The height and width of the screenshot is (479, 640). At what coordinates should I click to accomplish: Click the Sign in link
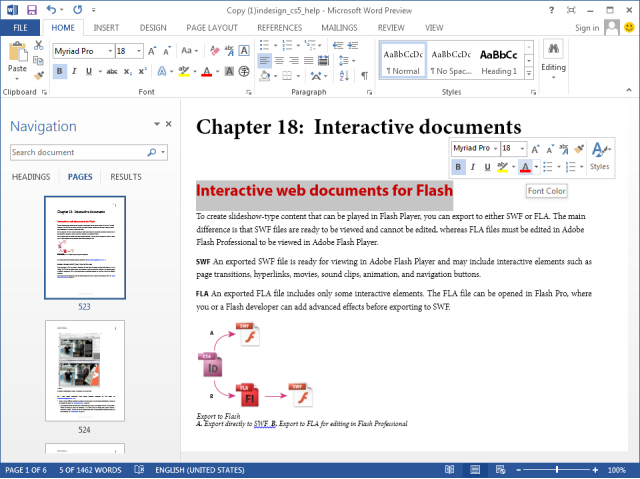[587, 28]
